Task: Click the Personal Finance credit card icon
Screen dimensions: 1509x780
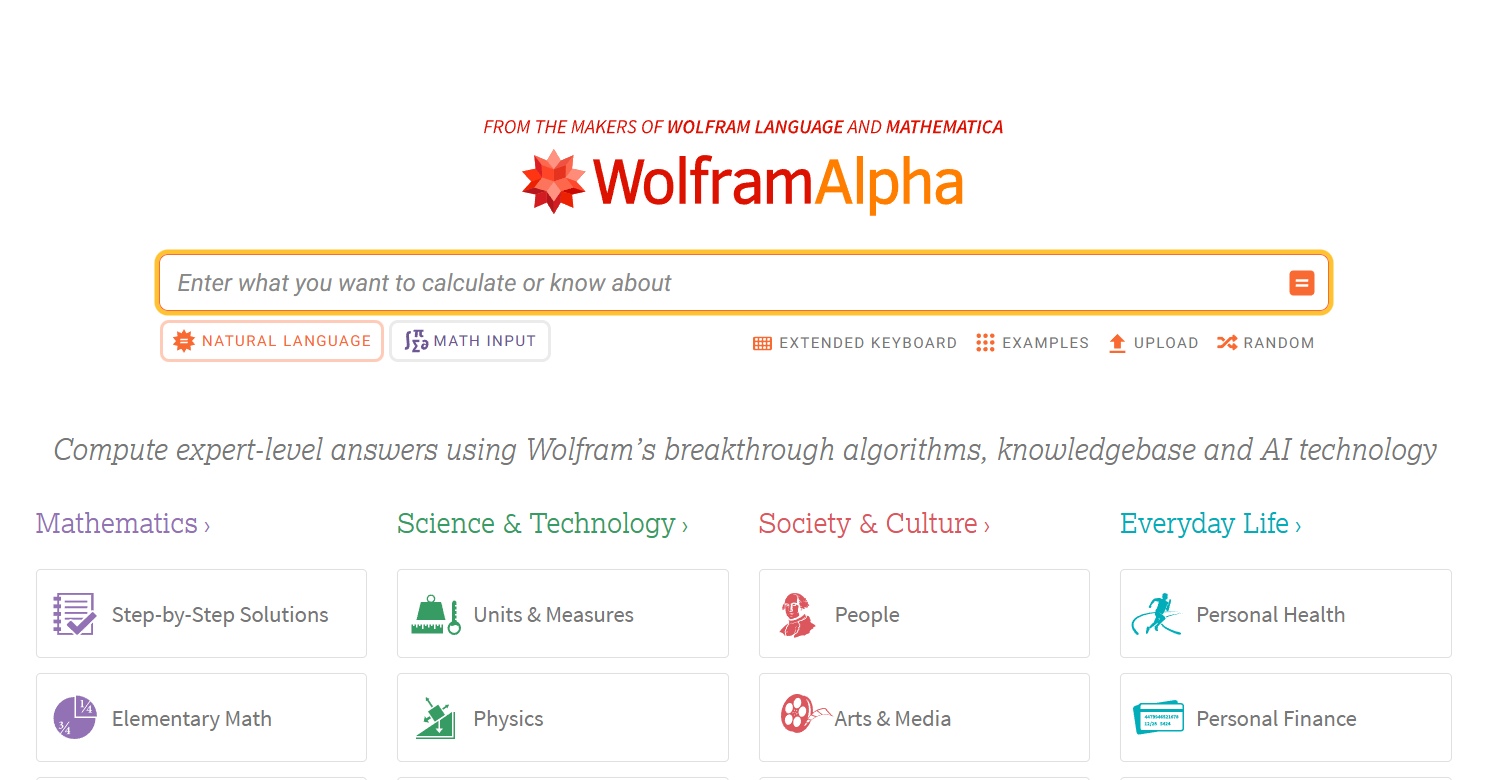Action: 1158,718
